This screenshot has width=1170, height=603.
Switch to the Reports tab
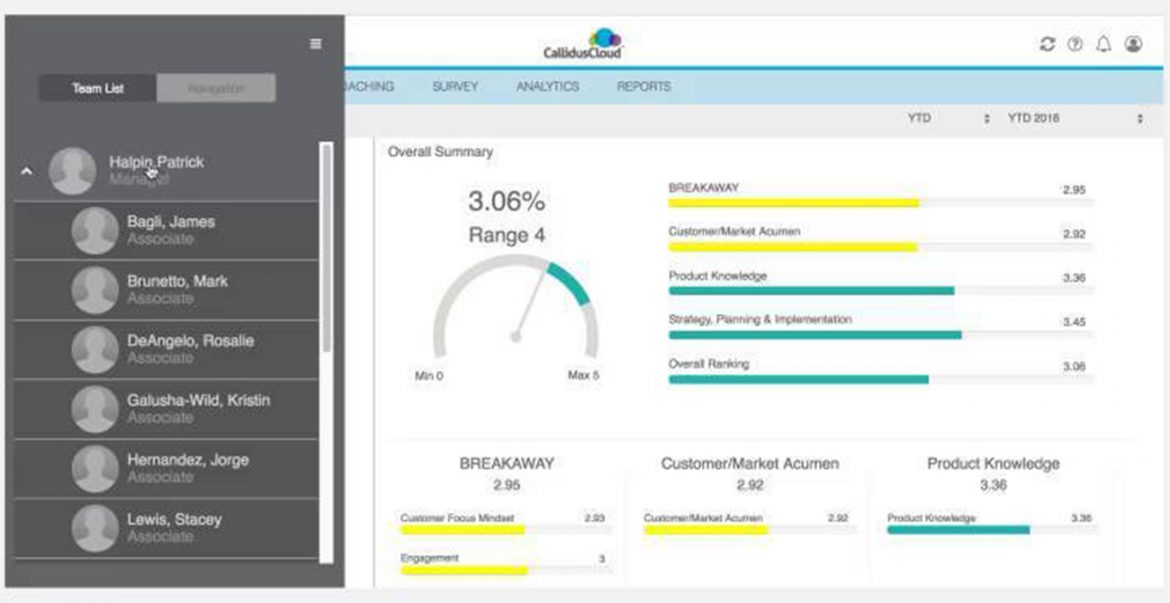point(643,87)
